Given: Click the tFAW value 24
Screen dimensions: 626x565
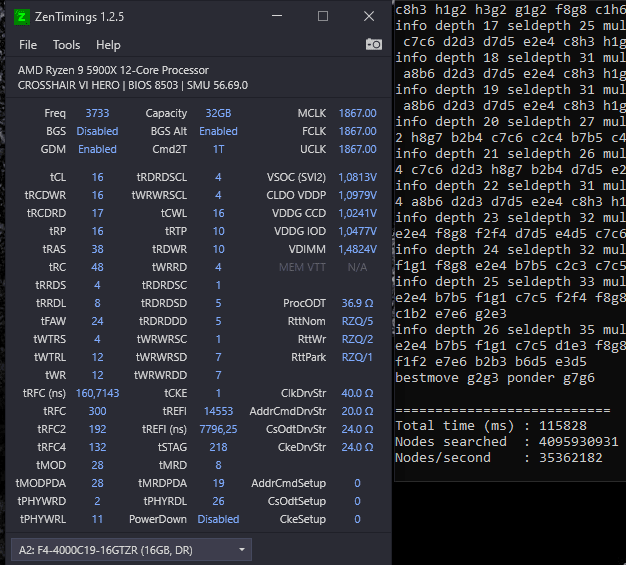Looking at the screenshot, I should point(97,321).
